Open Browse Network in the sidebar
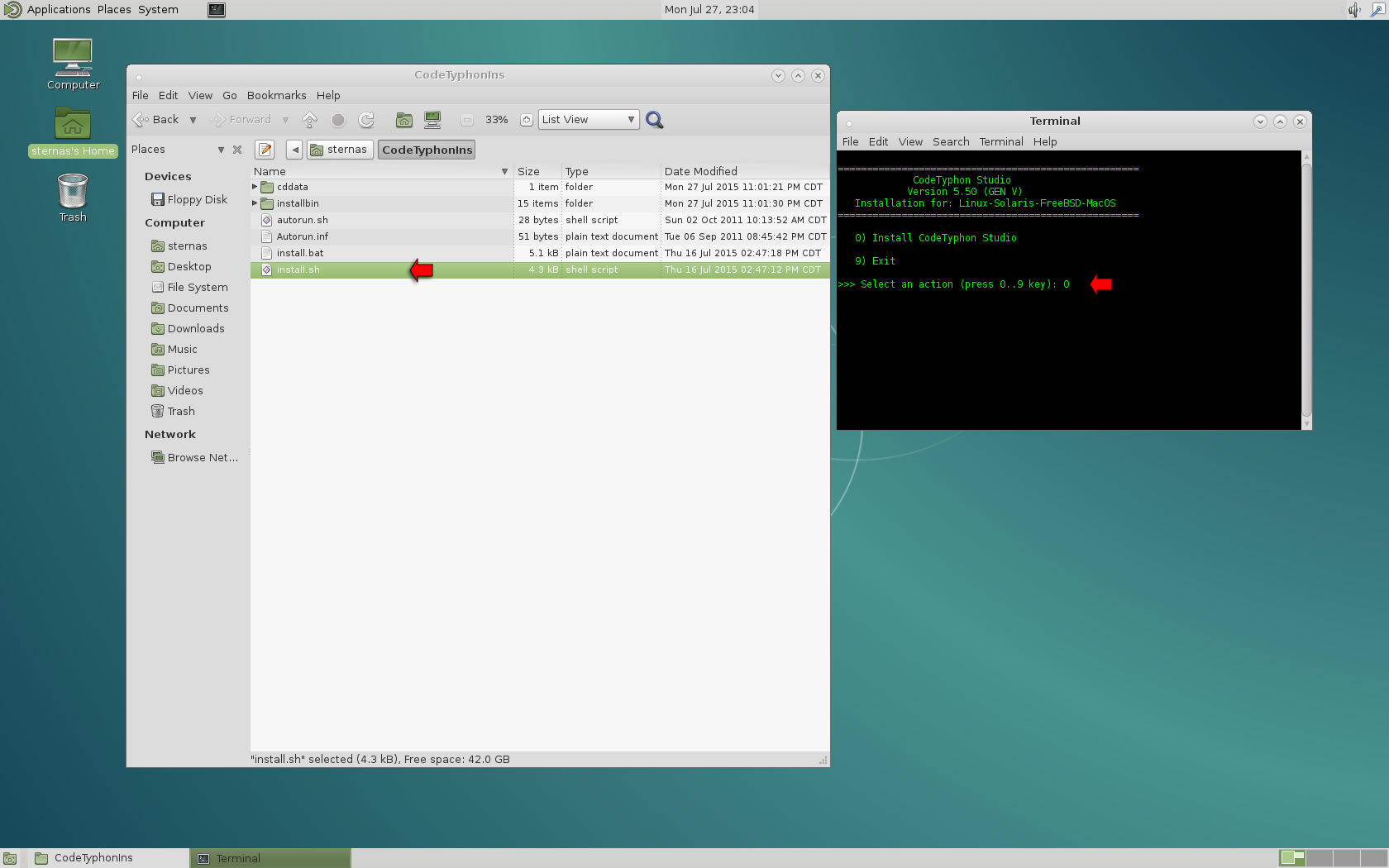This screenshot has width=1389, height=868. click(195, 457)
